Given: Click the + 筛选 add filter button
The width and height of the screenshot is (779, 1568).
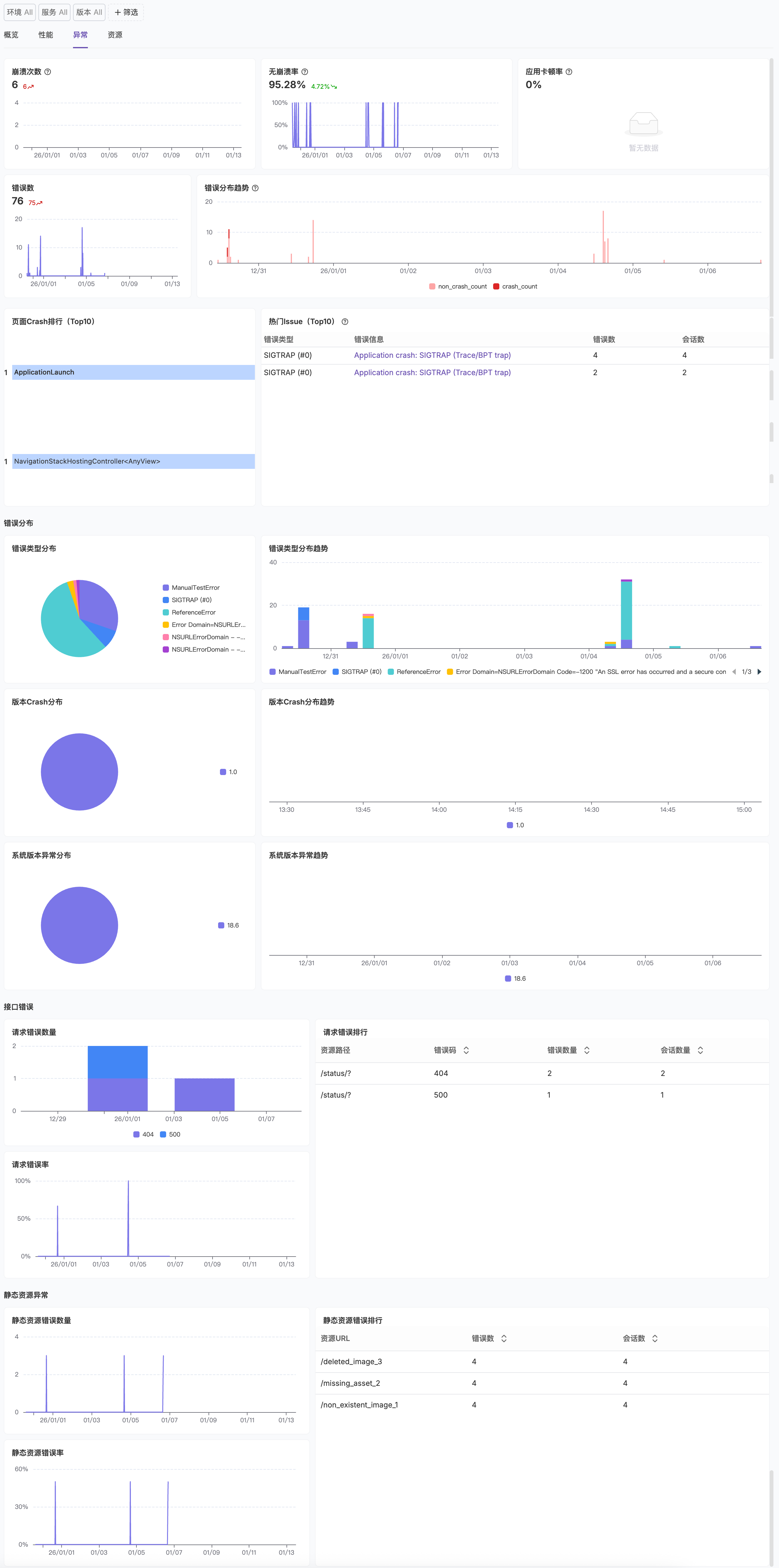Looking at the screenshot, I should pos(126,12).
